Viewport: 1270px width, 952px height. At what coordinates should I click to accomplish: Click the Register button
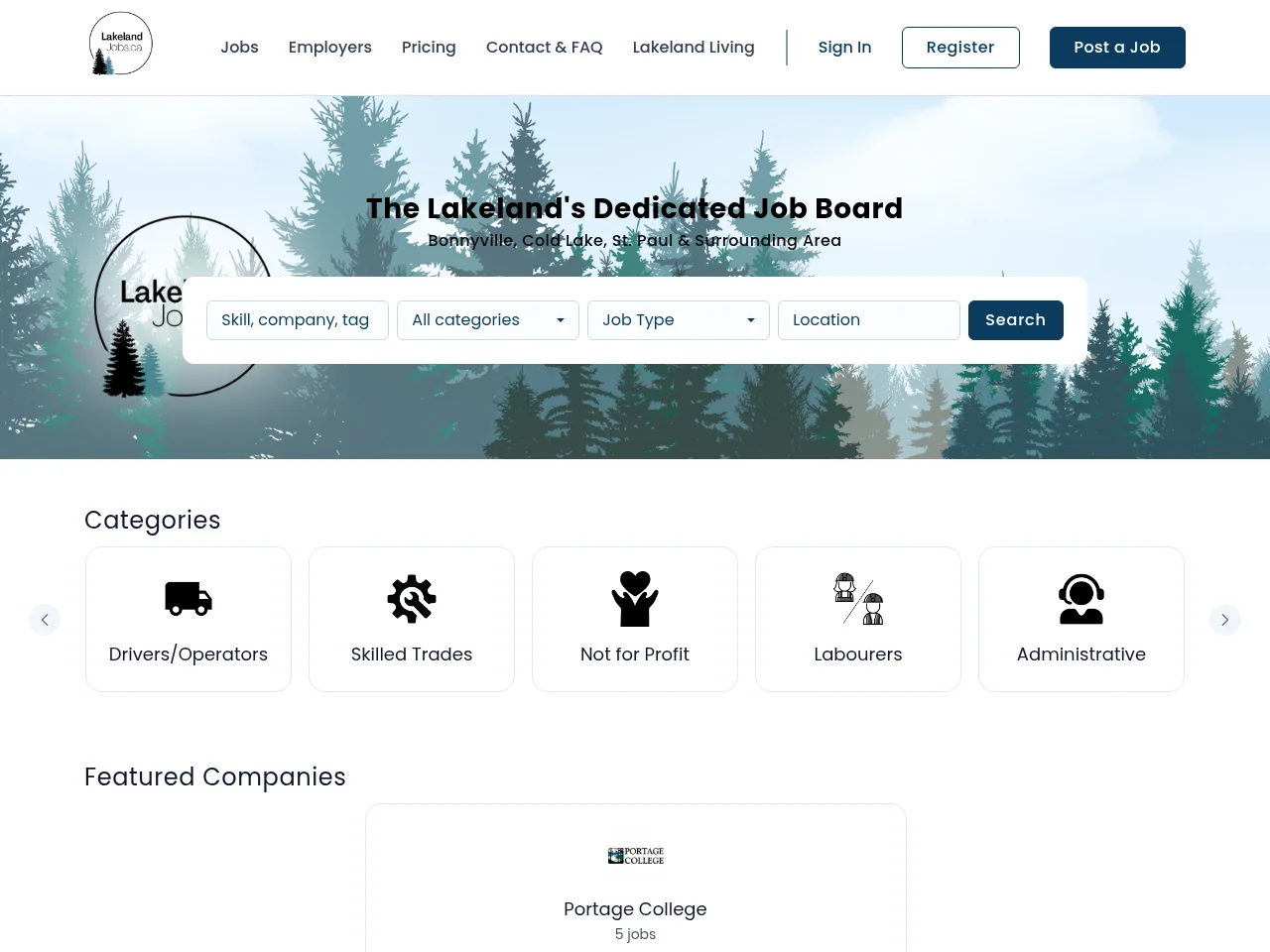[x=960, y=48]
